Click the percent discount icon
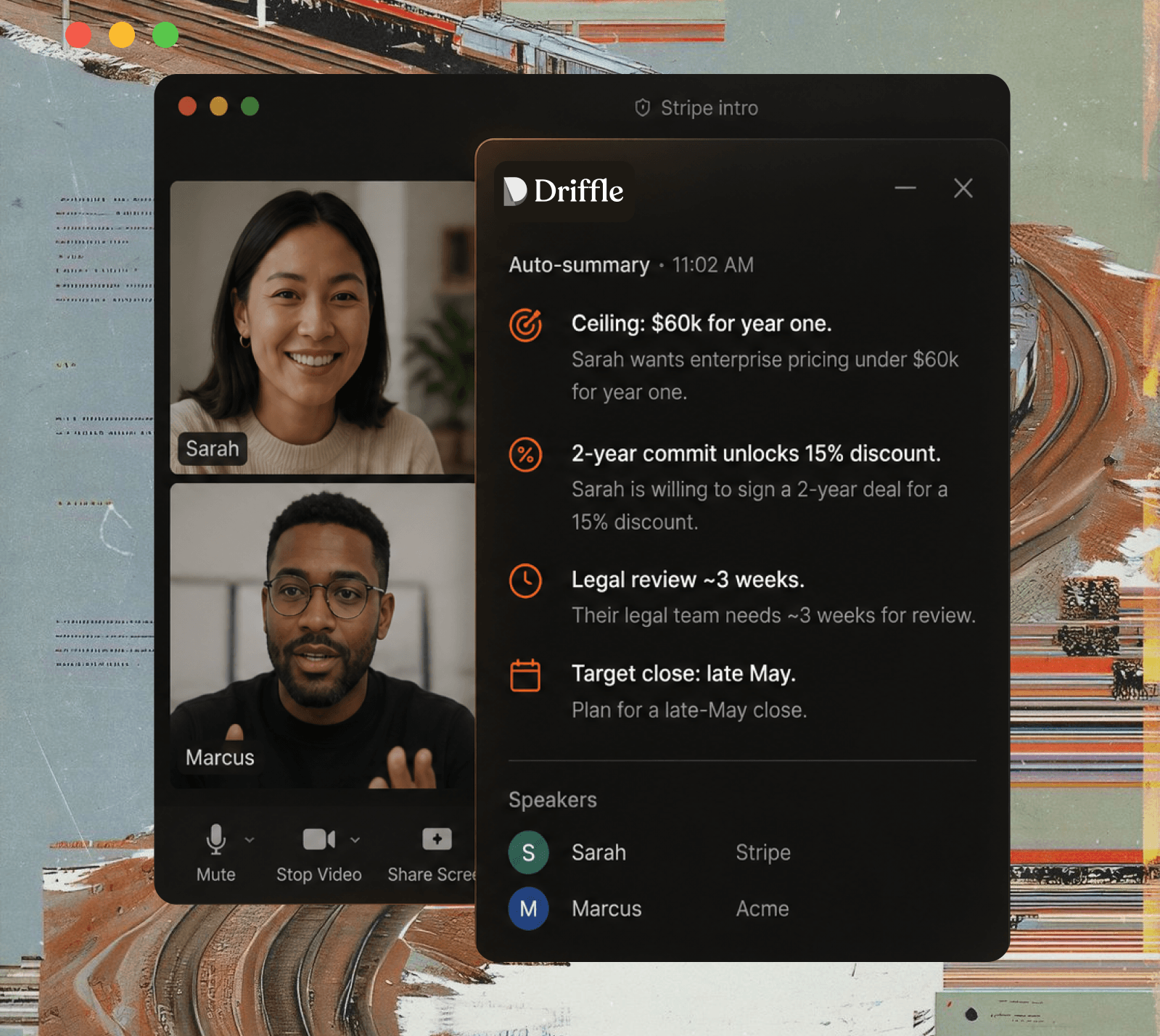Viewport: 1160px width, 1036px height. [x=526, y=455]
